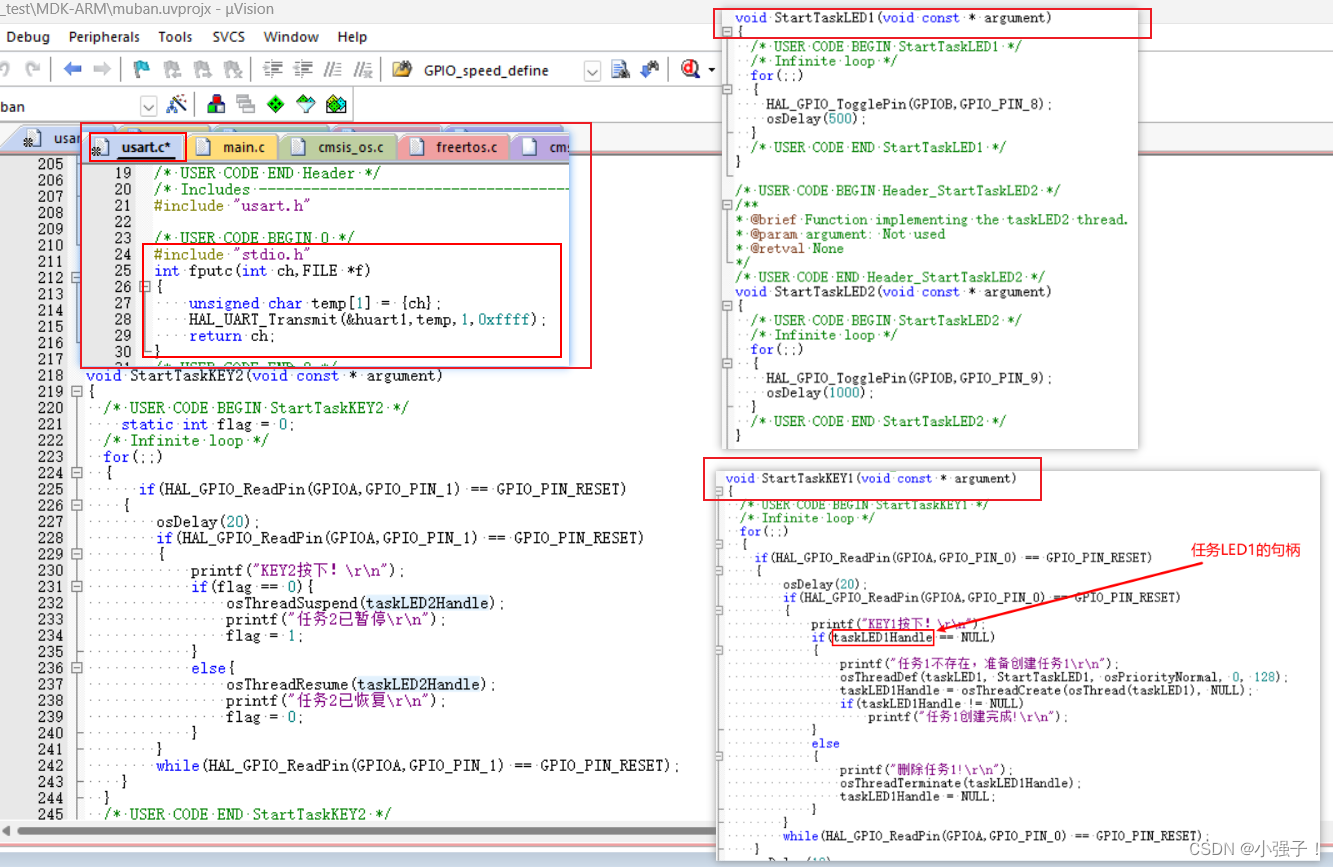Launch the Pack Installer icon
This screenshot has height=867, width=1333.
[336, 104]
